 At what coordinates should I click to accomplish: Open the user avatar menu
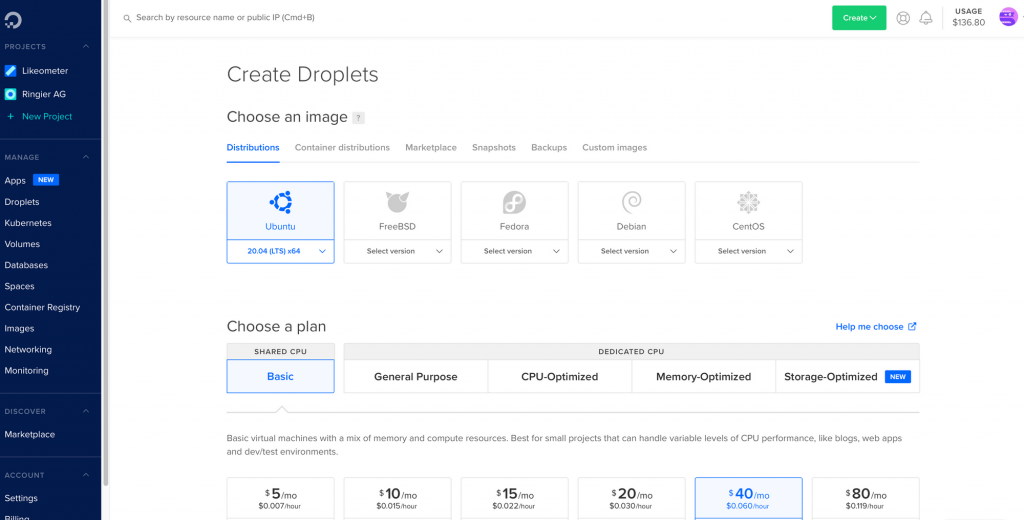[1008, 17]
